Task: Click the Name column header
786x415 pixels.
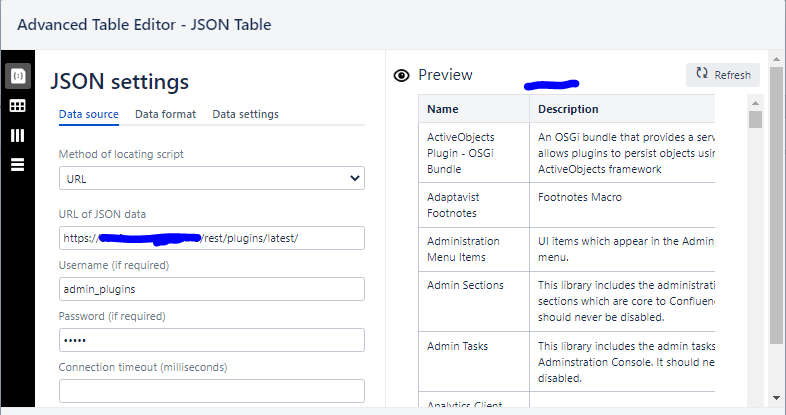Action: 474,109
